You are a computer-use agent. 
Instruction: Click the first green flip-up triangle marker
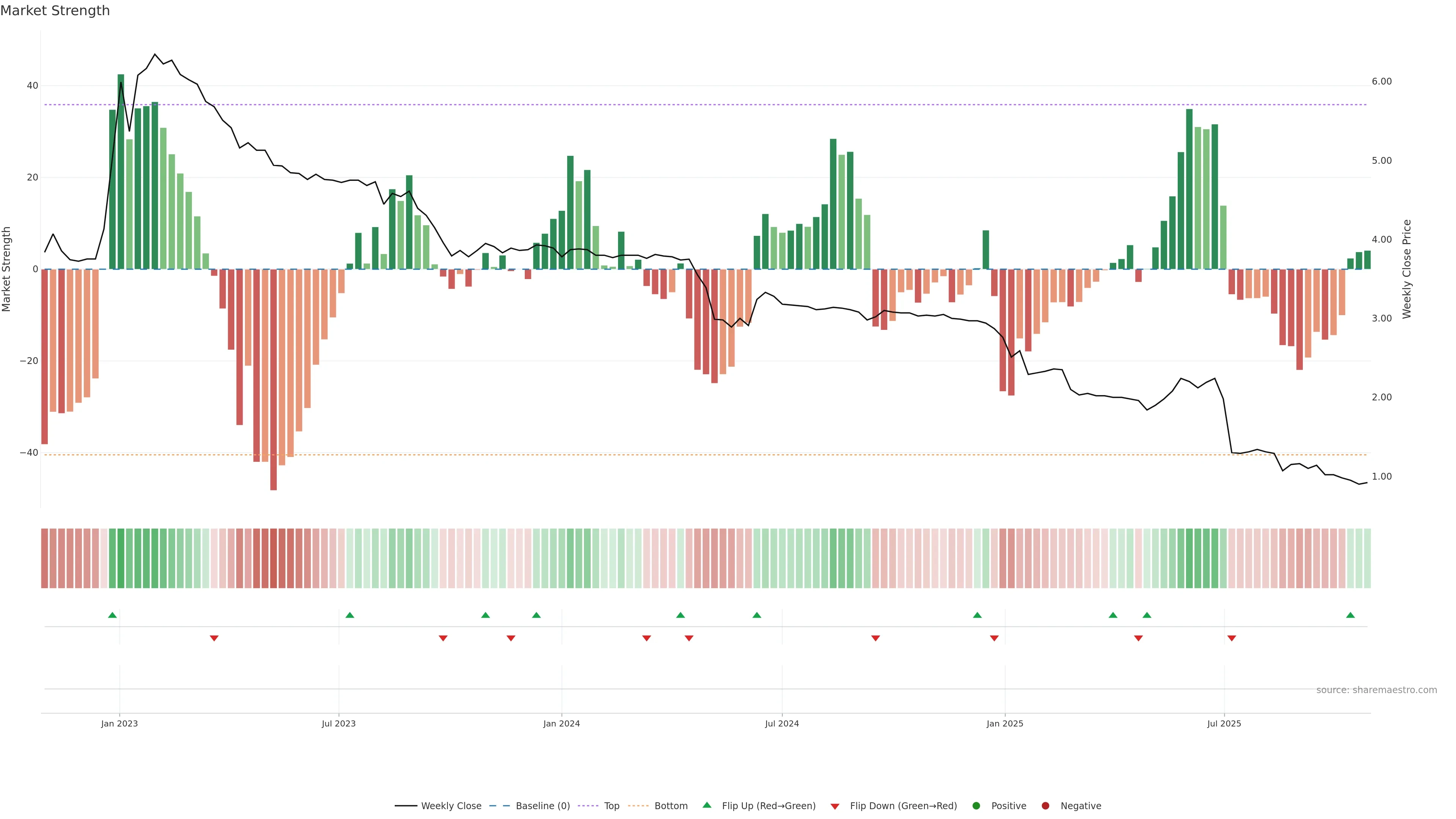click(x=113, y=615)
